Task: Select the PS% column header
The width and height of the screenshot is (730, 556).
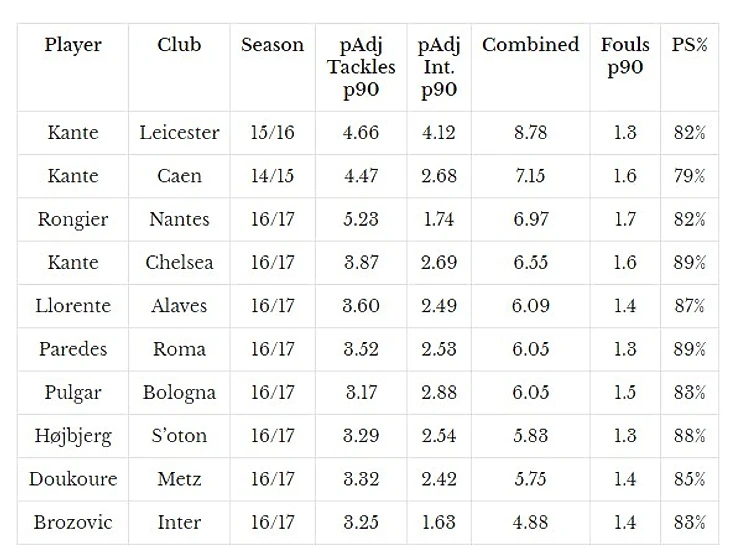Action: pos(690,46)
